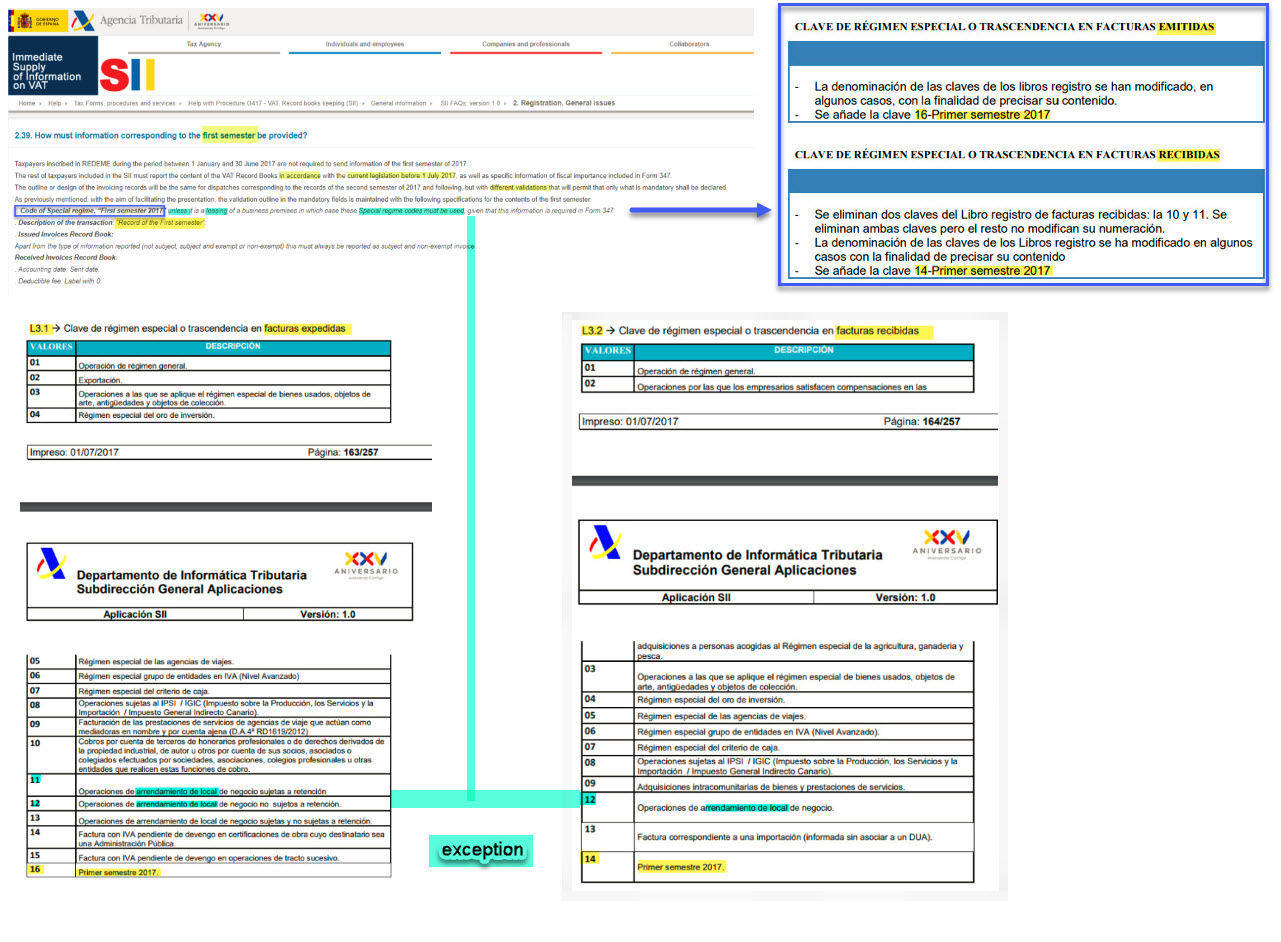Viewport: 1281px width, 942px height.
Task: Click heading 'CLAVE DE RÉGIMEN ESPECIAL... FACTURAS EMITIDAS'
Action: point(1005,29)
